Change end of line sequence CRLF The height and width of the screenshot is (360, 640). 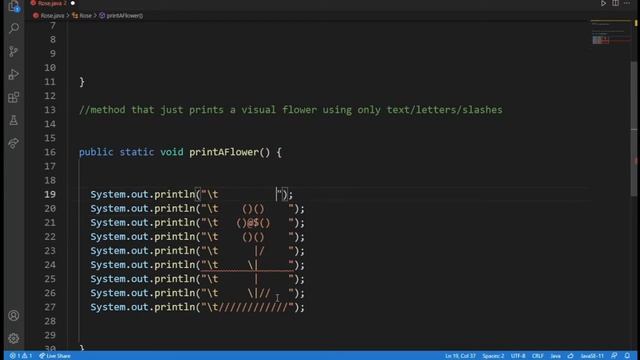click(x=538, y=356)
